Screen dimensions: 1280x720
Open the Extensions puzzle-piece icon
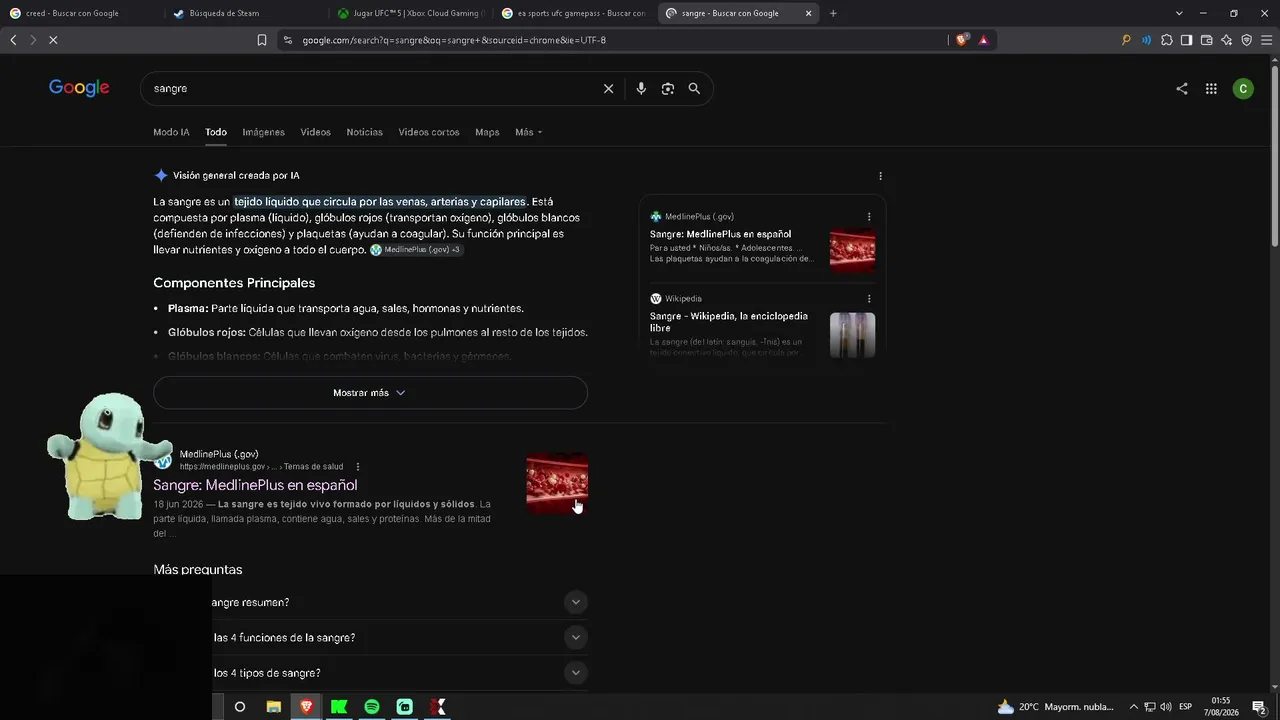pos(1166,40)
